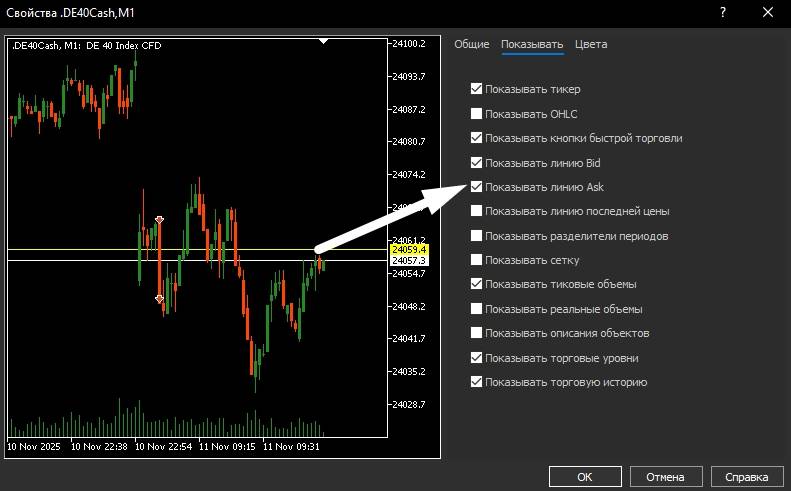The width and height of the screenshot is (791, 491).
Task: Switch to the Общие tab
Action: pyautogui.click(x=471, y=44)
